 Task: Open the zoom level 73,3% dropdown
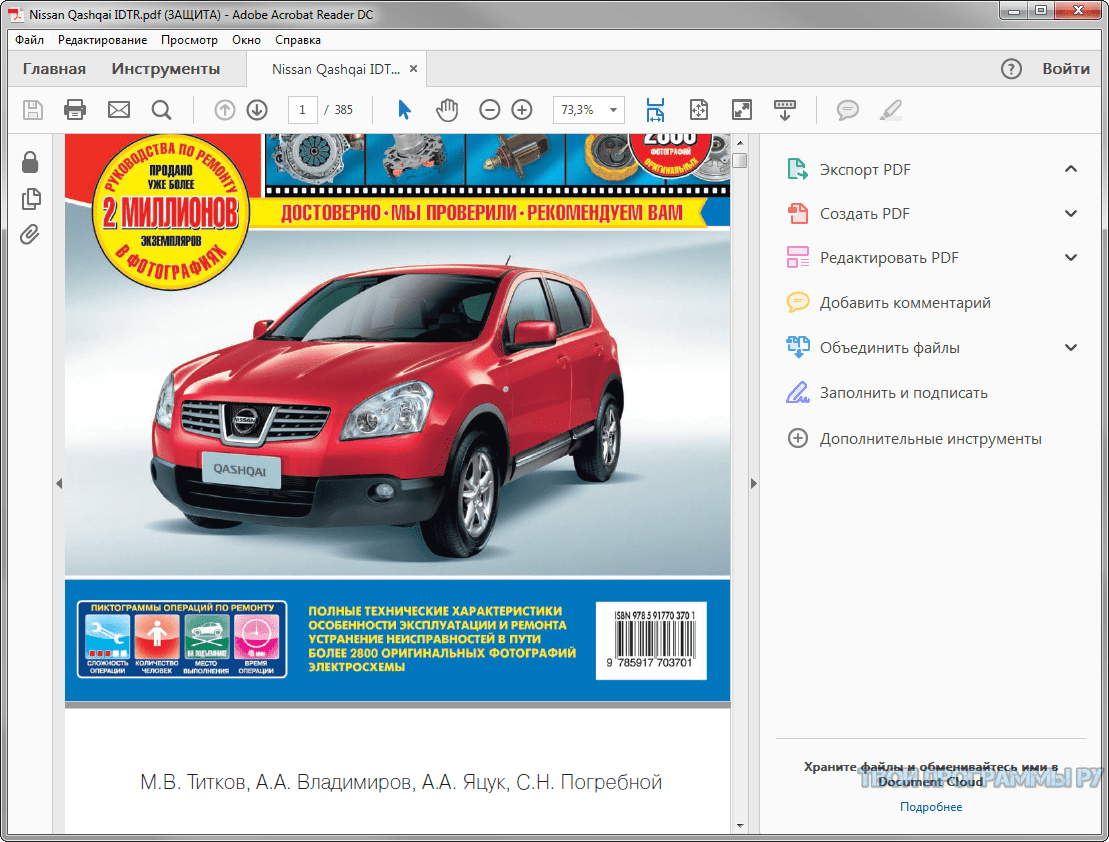(x=613, y=110)
